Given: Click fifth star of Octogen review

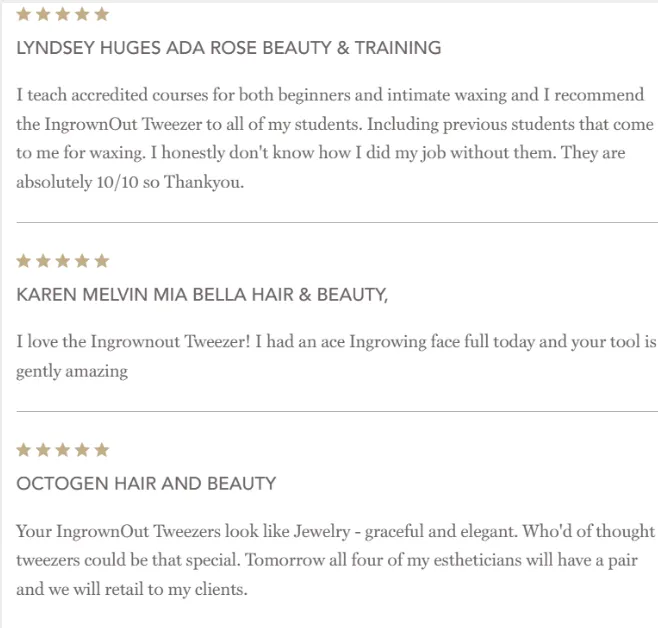Looking at the screenshot, I should 102,451.
